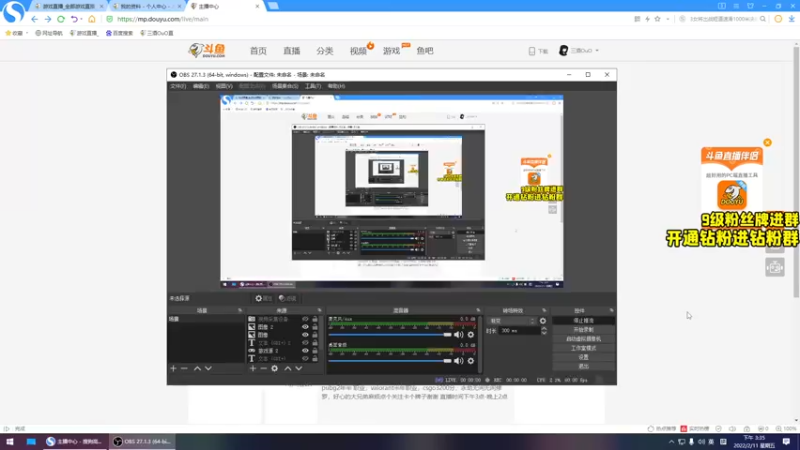Image resolution: width=800 pixels, height=450 pixels.
Task: Open the bookmarks 收藏 dropdown arrow
Action: (x=27, y=33)
